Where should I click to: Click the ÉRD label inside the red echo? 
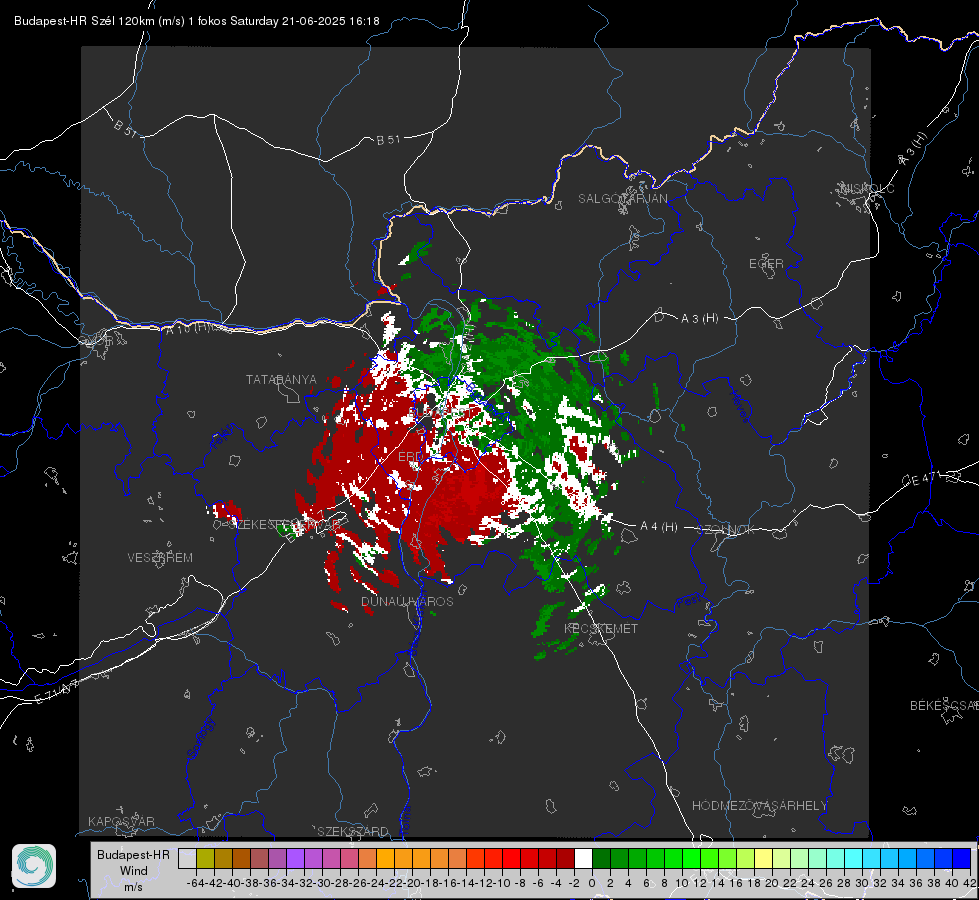click(410, 457)
